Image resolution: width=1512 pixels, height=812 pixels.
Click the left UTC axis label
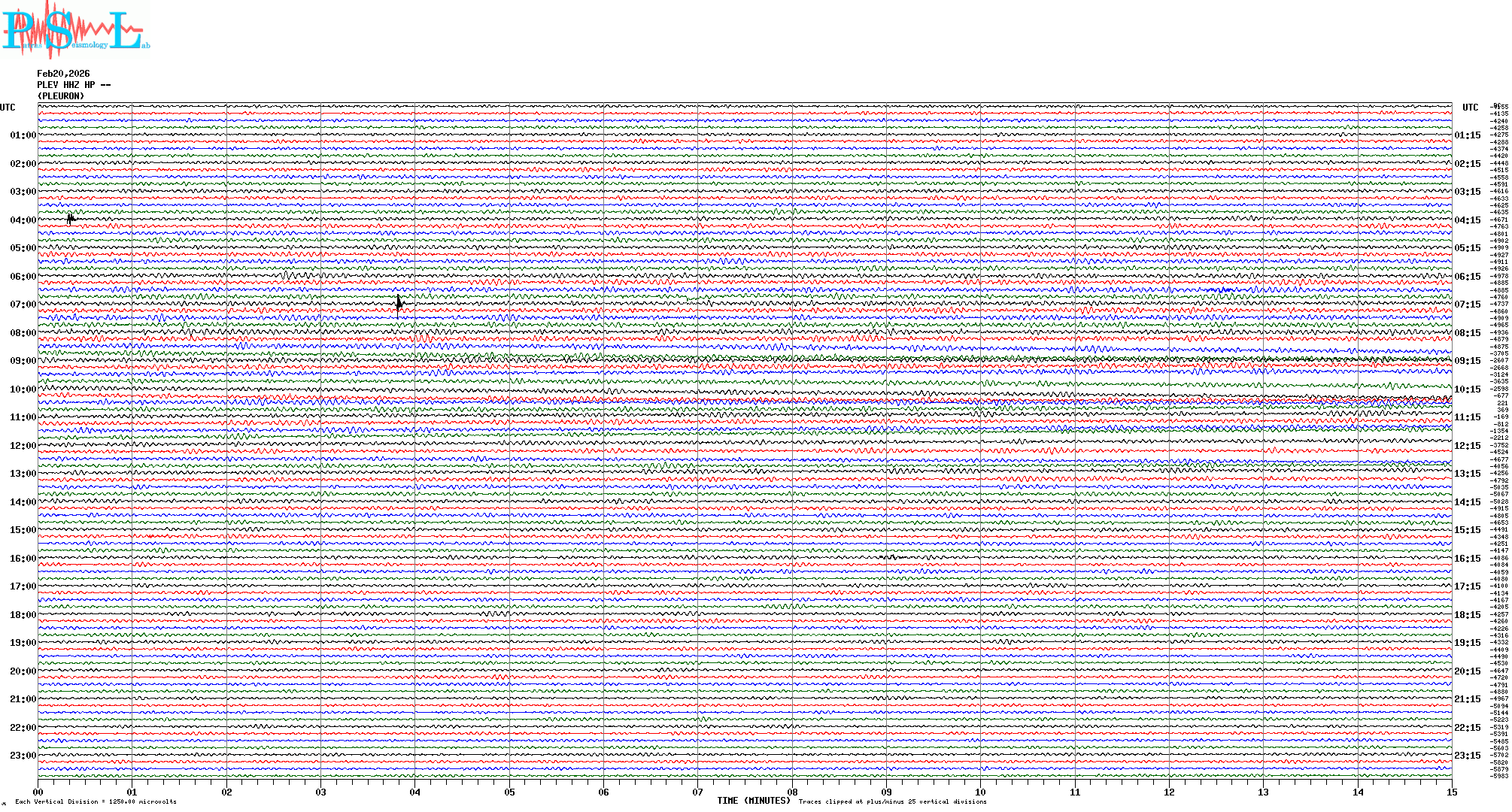coord(8,108)
